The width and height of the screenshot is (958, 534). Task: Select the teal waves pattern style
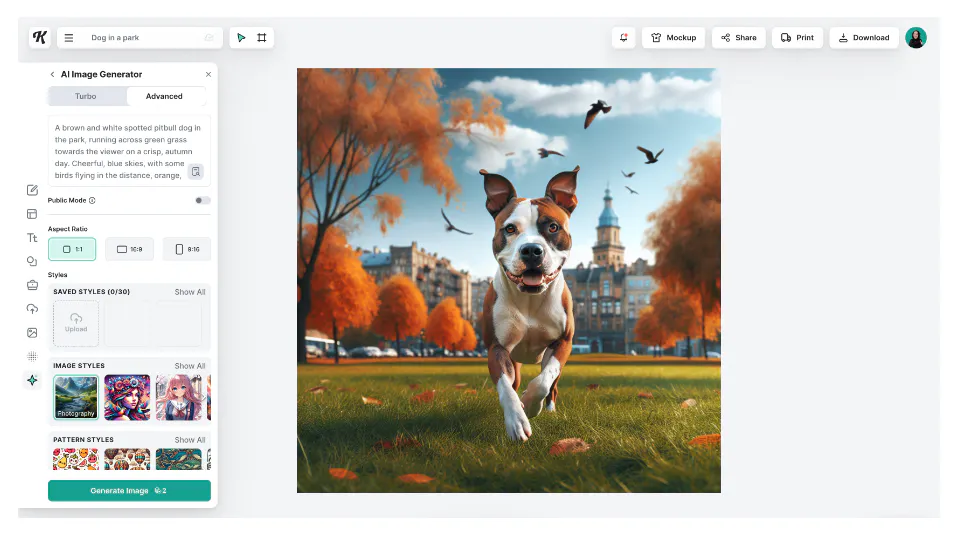pyautogui.click(x=178, y=459)
